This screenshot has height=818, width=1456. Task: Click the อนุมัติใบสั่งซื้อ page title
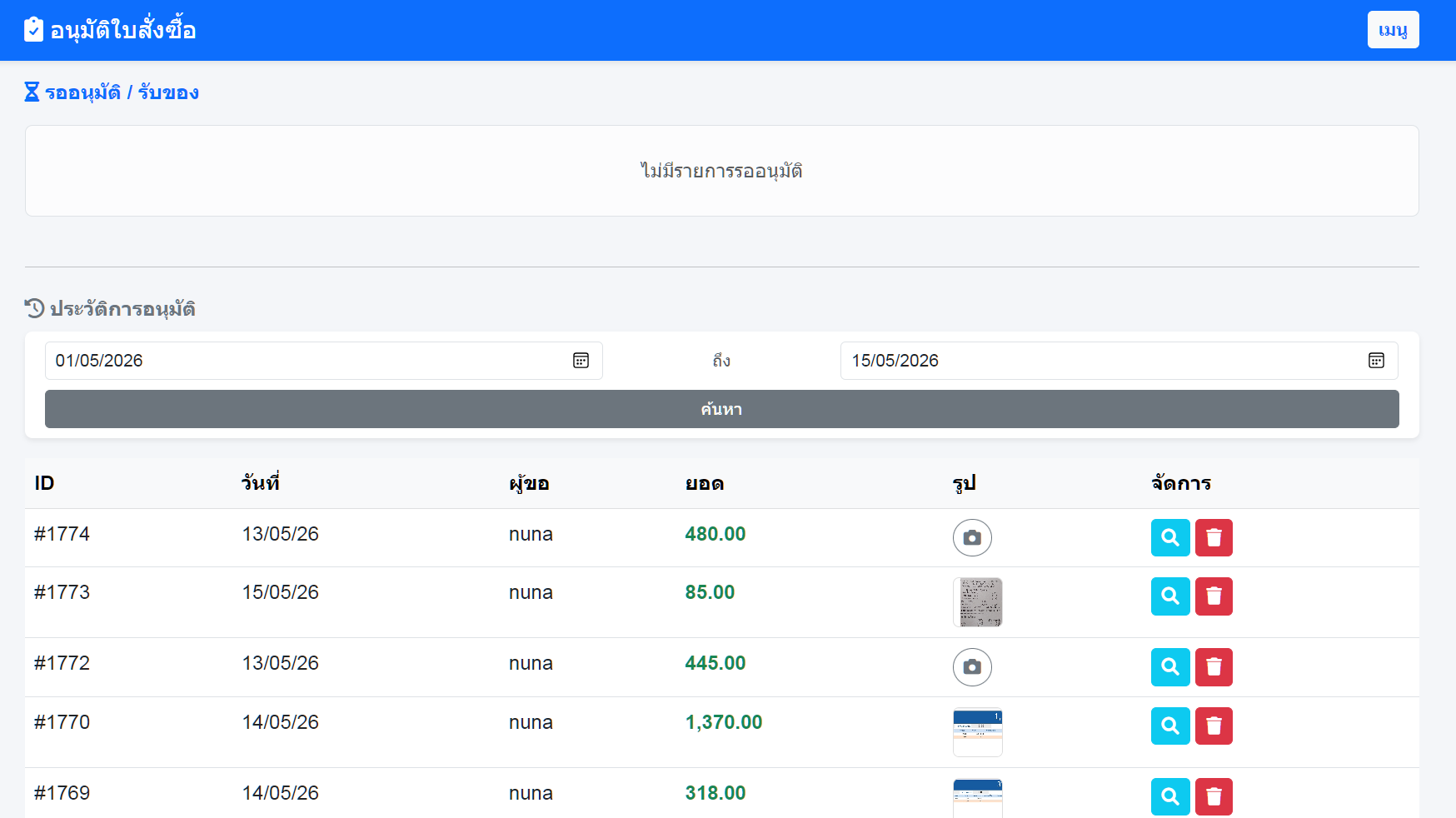[x=123, y=30]
